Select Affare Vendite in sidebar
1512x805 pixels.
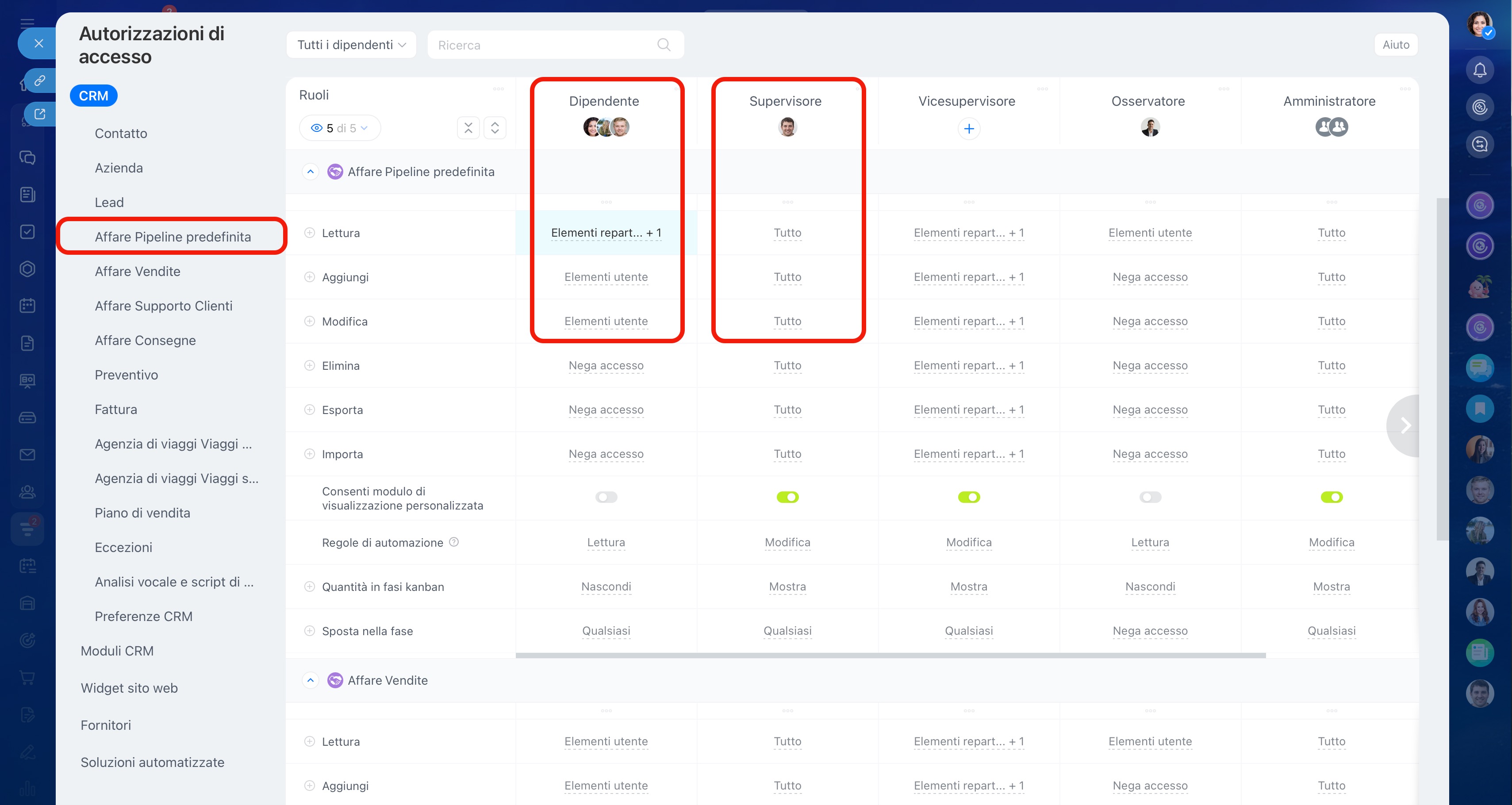137,272
